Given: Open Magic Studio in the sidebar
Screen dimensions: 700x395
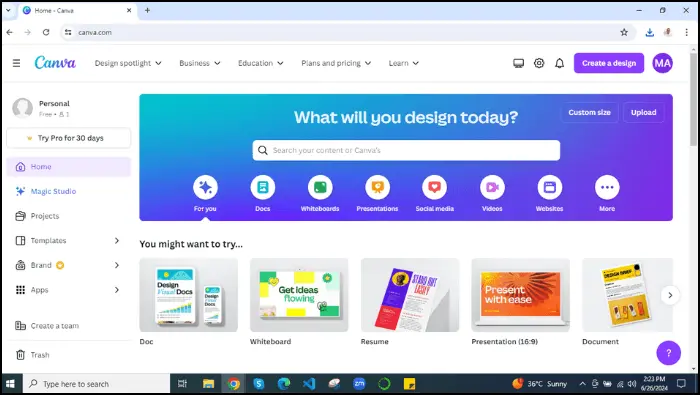Looking at the screenshot, I should 69,191.
